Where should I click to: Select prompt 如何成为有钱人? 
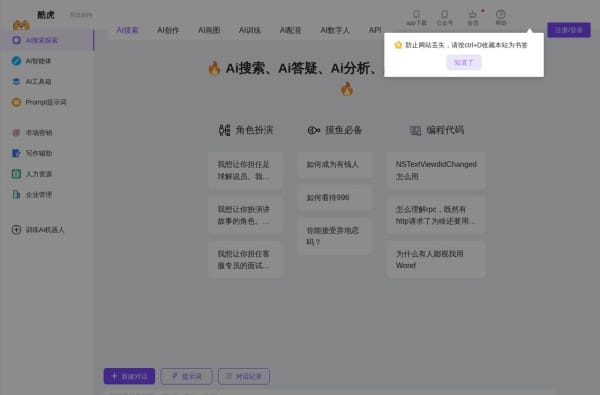(335, 165)
